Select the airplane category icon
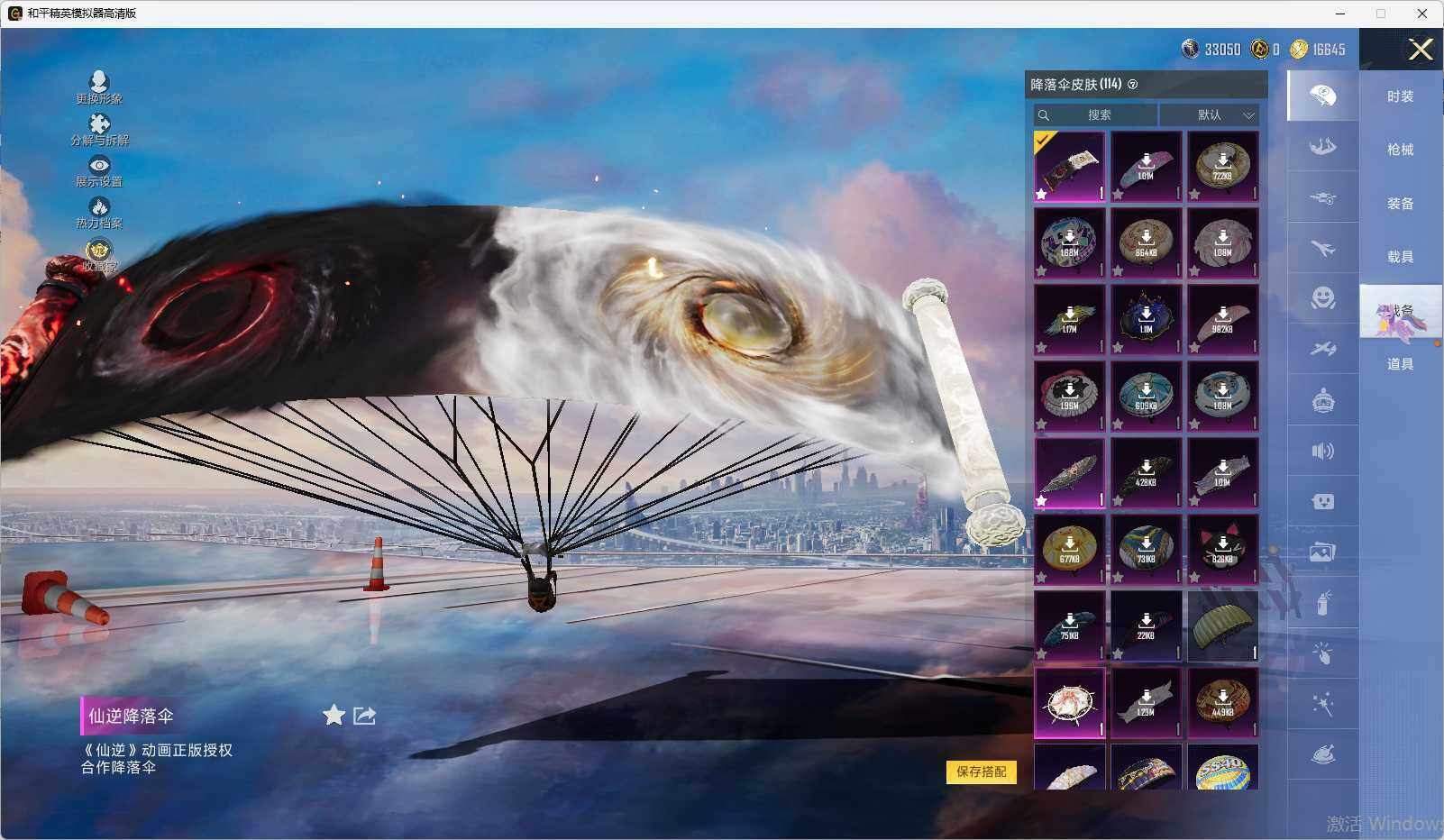 click(1323, 248)
